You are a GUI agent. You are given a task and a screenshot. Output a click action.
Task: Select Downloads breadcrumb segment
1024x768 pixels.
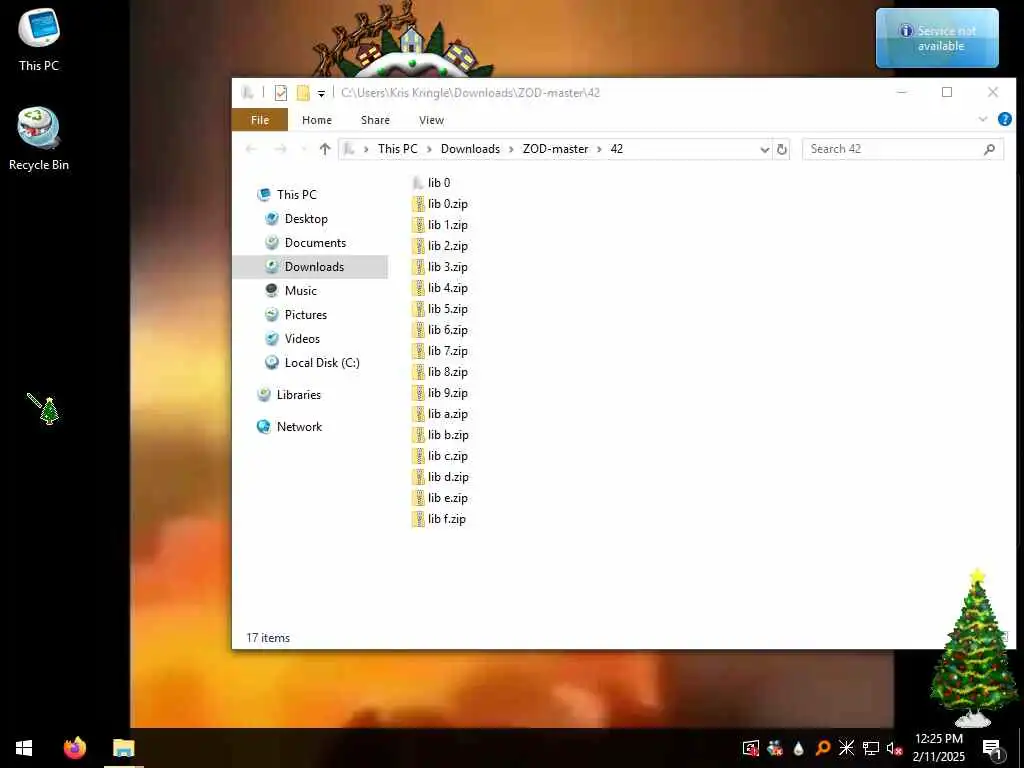[470, 149]
